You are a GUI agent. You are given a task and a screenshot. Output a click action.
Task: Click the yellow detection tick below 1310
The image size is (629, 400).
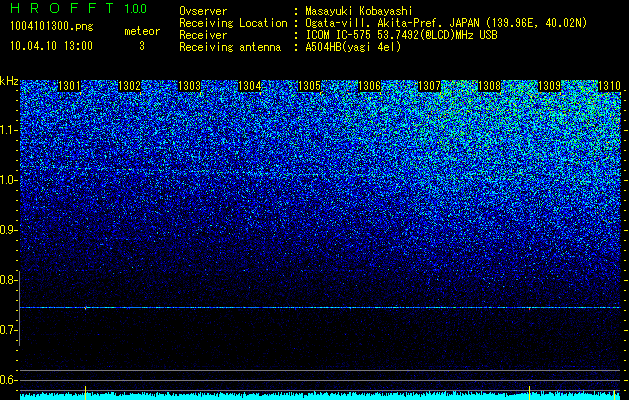614,394
